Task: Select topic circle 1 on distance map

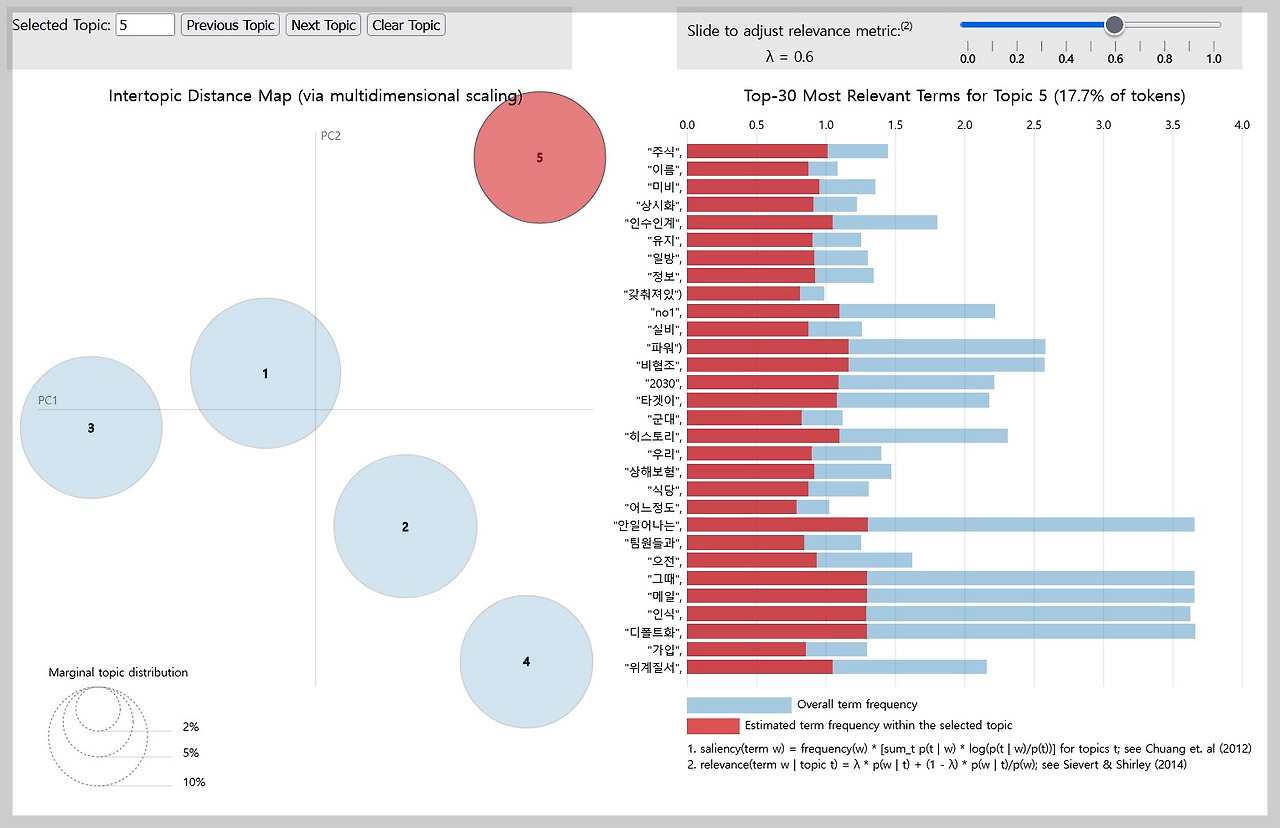Action: pos(265,373)
